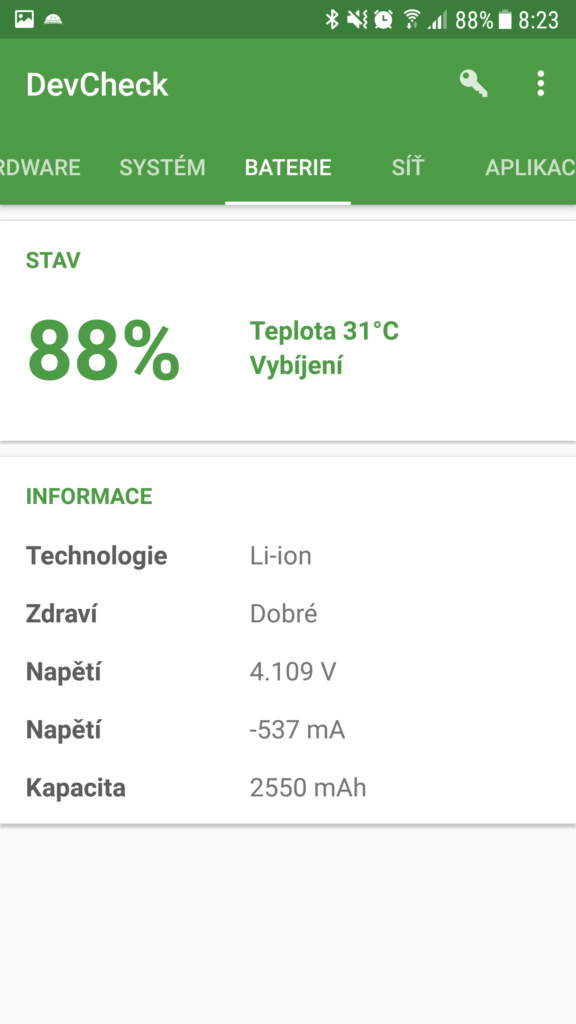Tap the mobile signal strength icon
Screen dimensions: 576x1024
[438, 20]
